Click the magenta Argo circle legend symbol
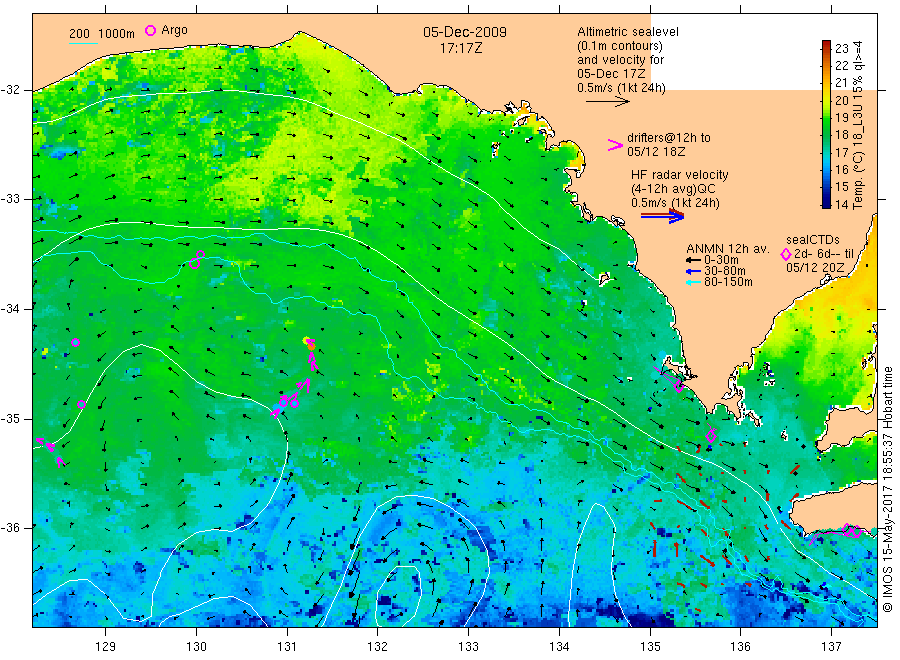Screen dimensions: 900x660 pos(150,30)
